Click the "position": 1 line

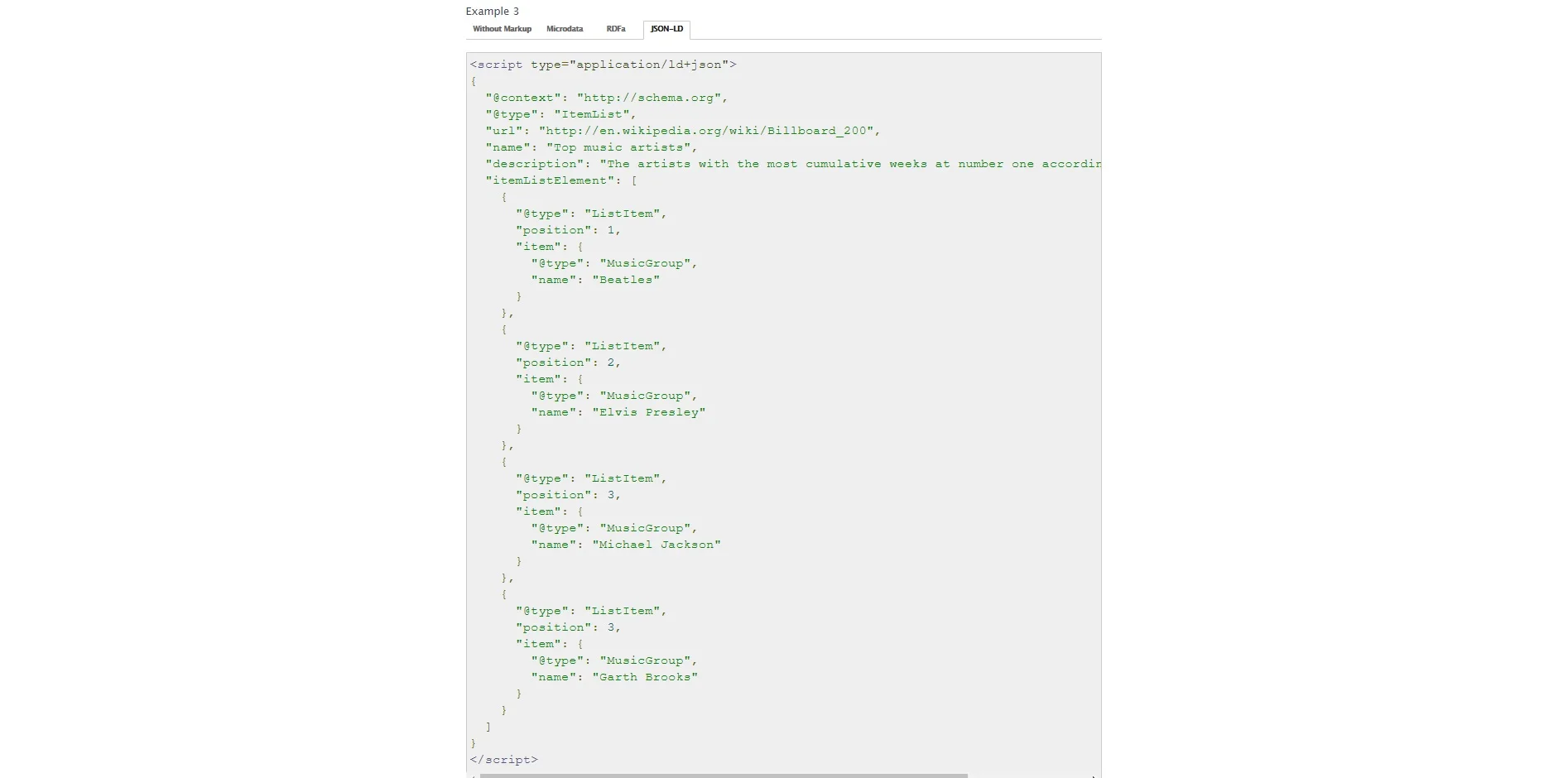pyautogui.click(x=568, y=230)
